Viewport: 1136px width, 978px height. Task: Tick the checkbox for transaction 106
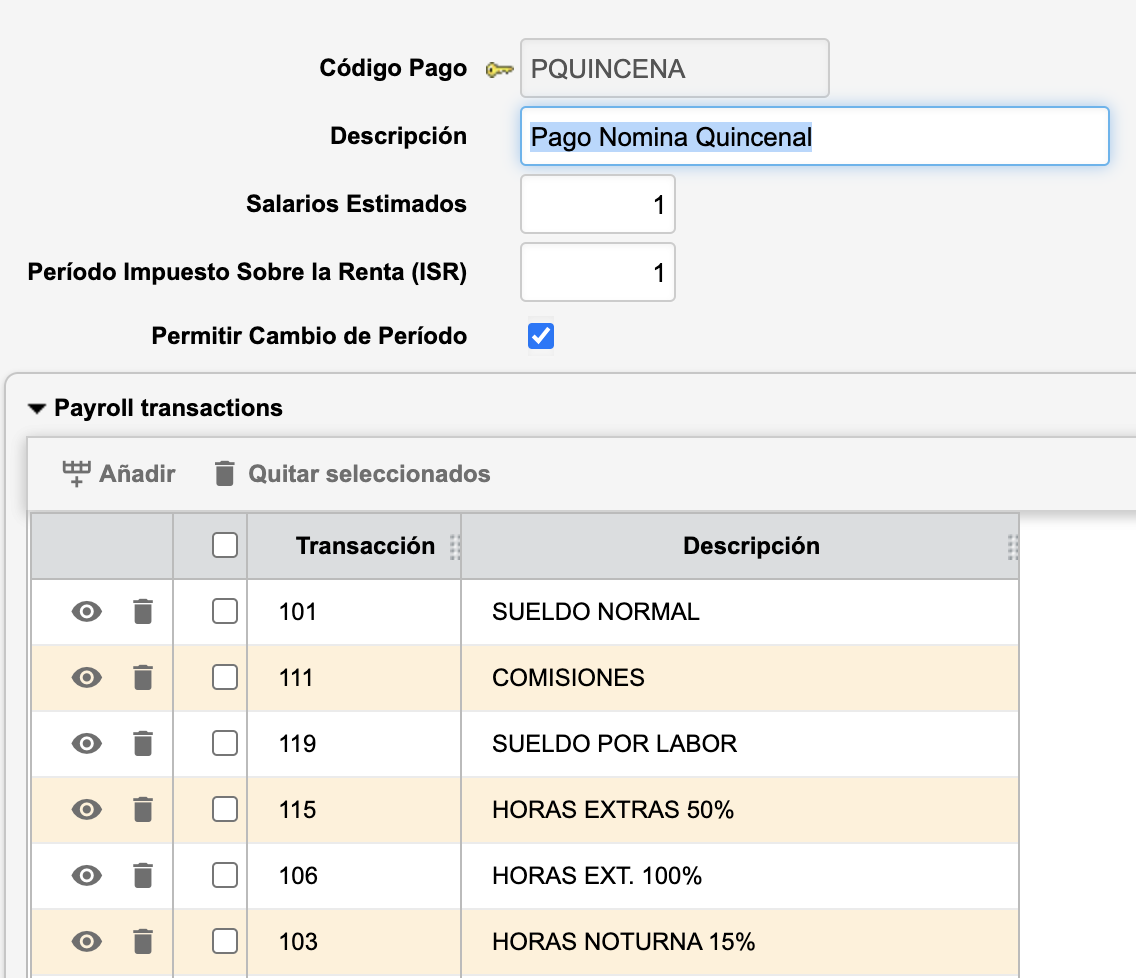225,876
